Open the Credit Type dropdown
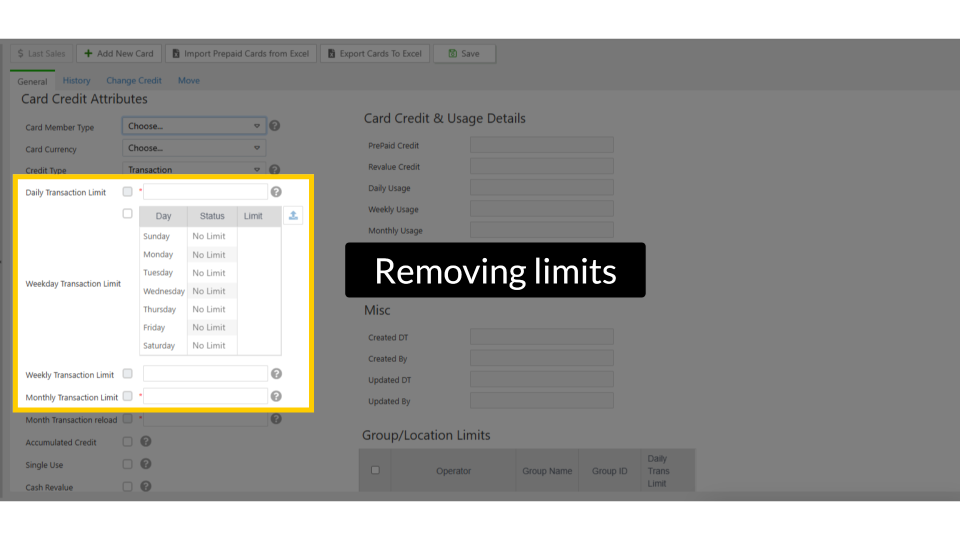960x540 pixels. click(194, 170)
